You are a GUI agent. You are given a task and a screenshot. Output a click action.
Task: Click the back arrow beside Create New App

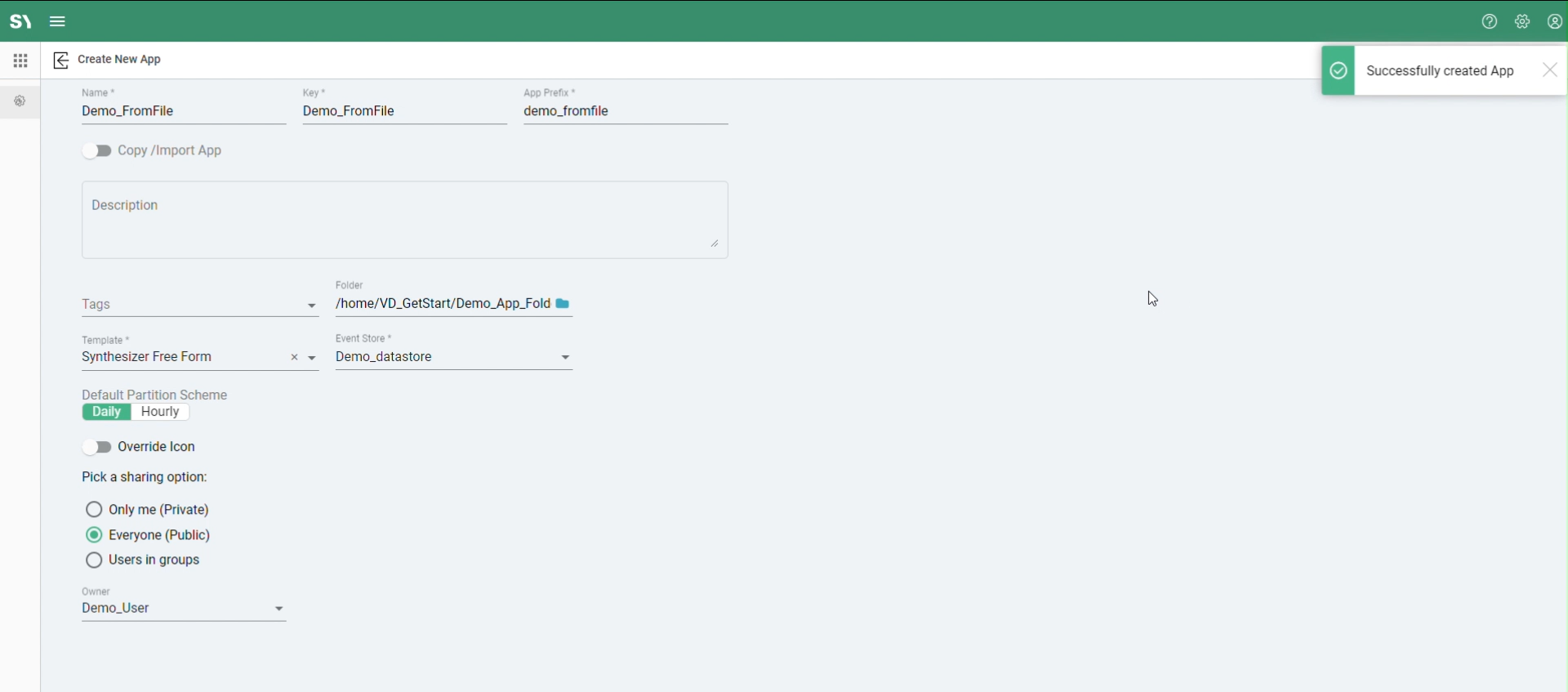click(x=61, y=60)
